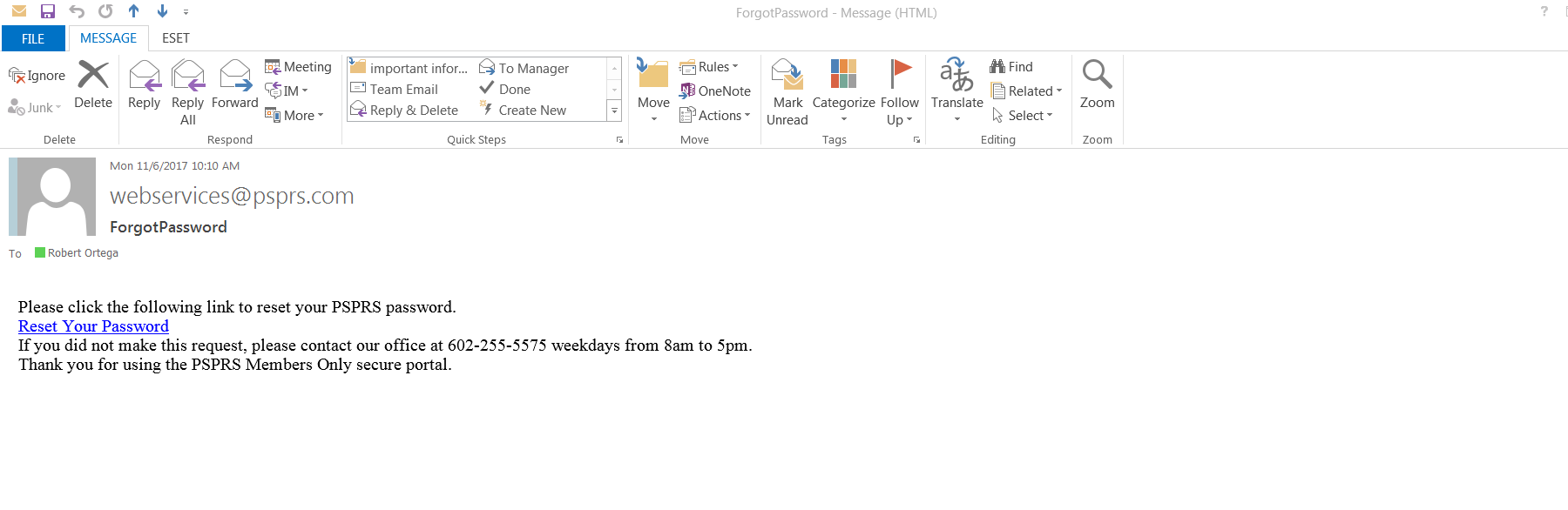This screenshot has height=510, width=1568.
Task: Click the sender's profile picture
Action: click(x=52, y=197)
